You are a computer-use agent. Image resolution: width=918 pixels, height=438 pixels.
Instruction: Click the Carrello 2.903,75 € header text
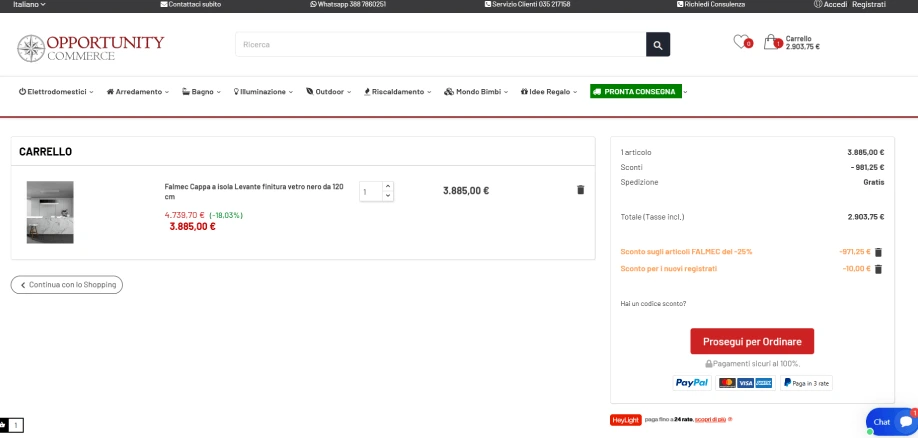(803, 43)
